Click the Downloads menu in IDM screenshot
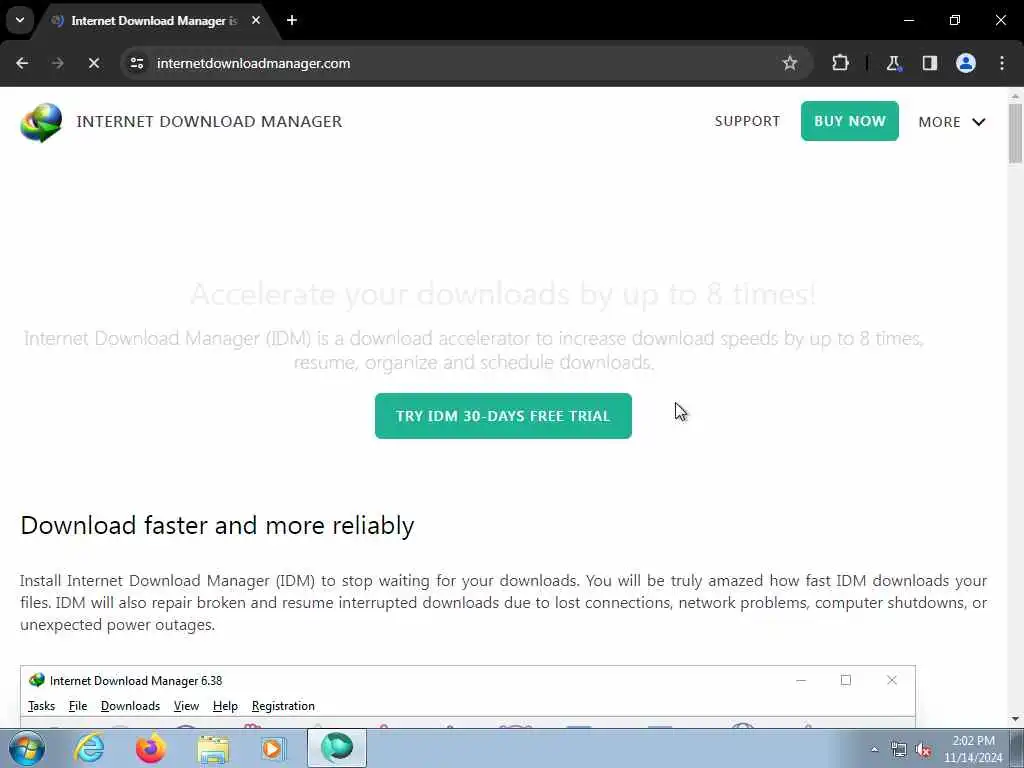 coord(130,706)
